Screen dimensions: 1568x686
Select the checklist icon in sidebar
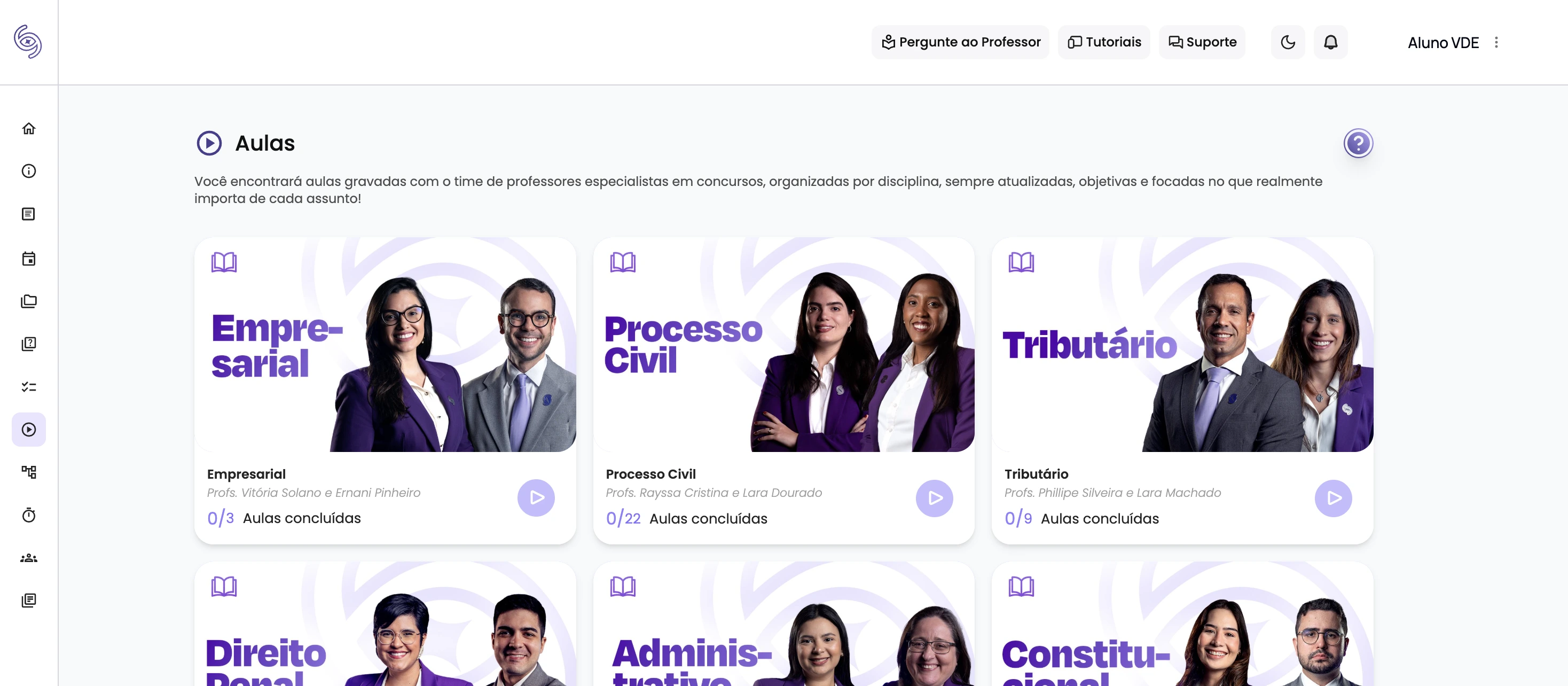click(29, 386)
